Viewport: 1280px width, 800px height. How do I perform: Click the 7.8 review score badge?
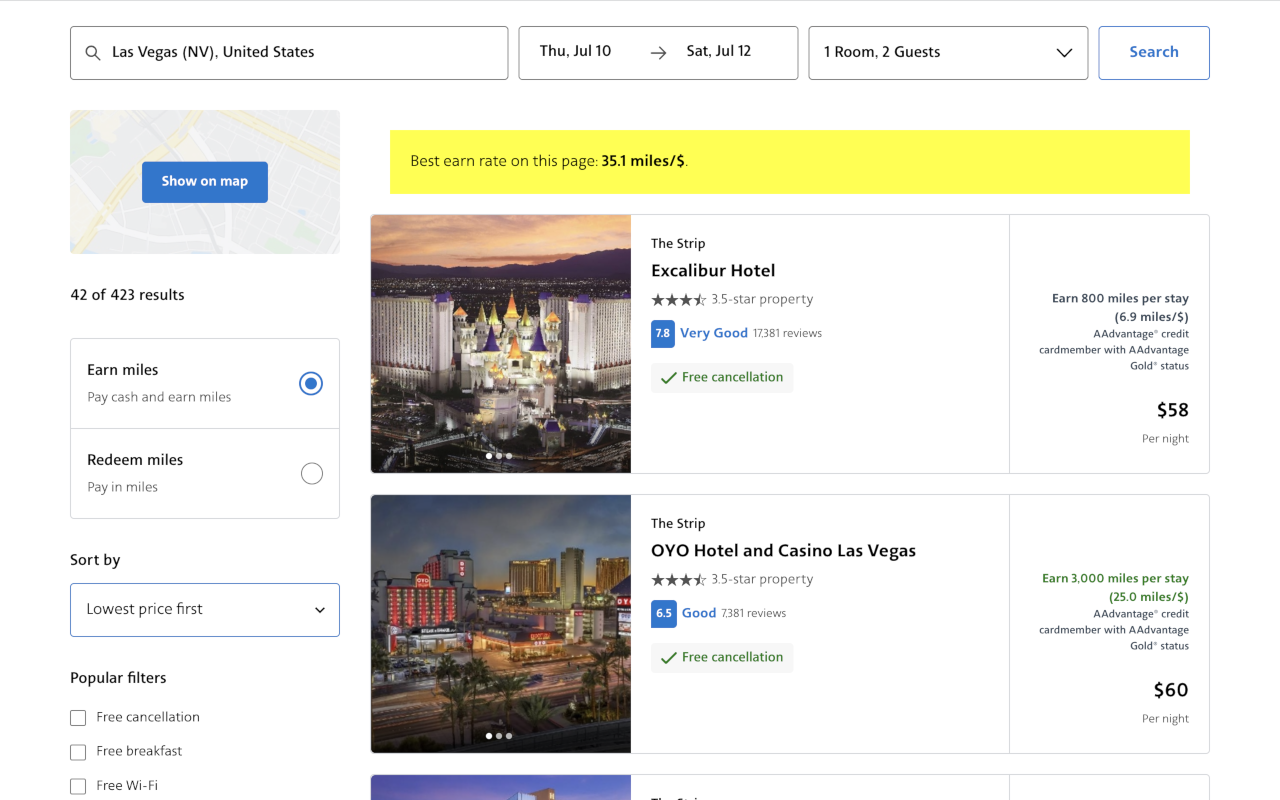tap(662, 334)
